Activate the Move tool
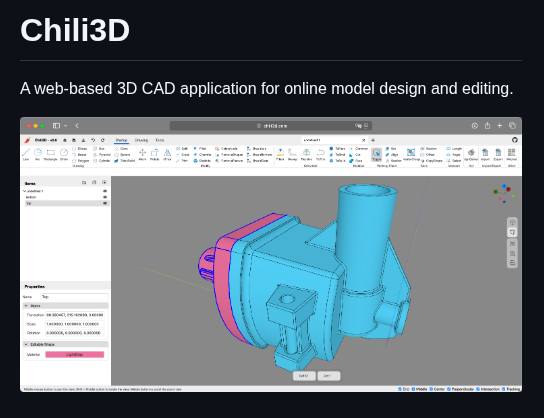The height and width of the screenshot is (418, 544). pos(142,154)
